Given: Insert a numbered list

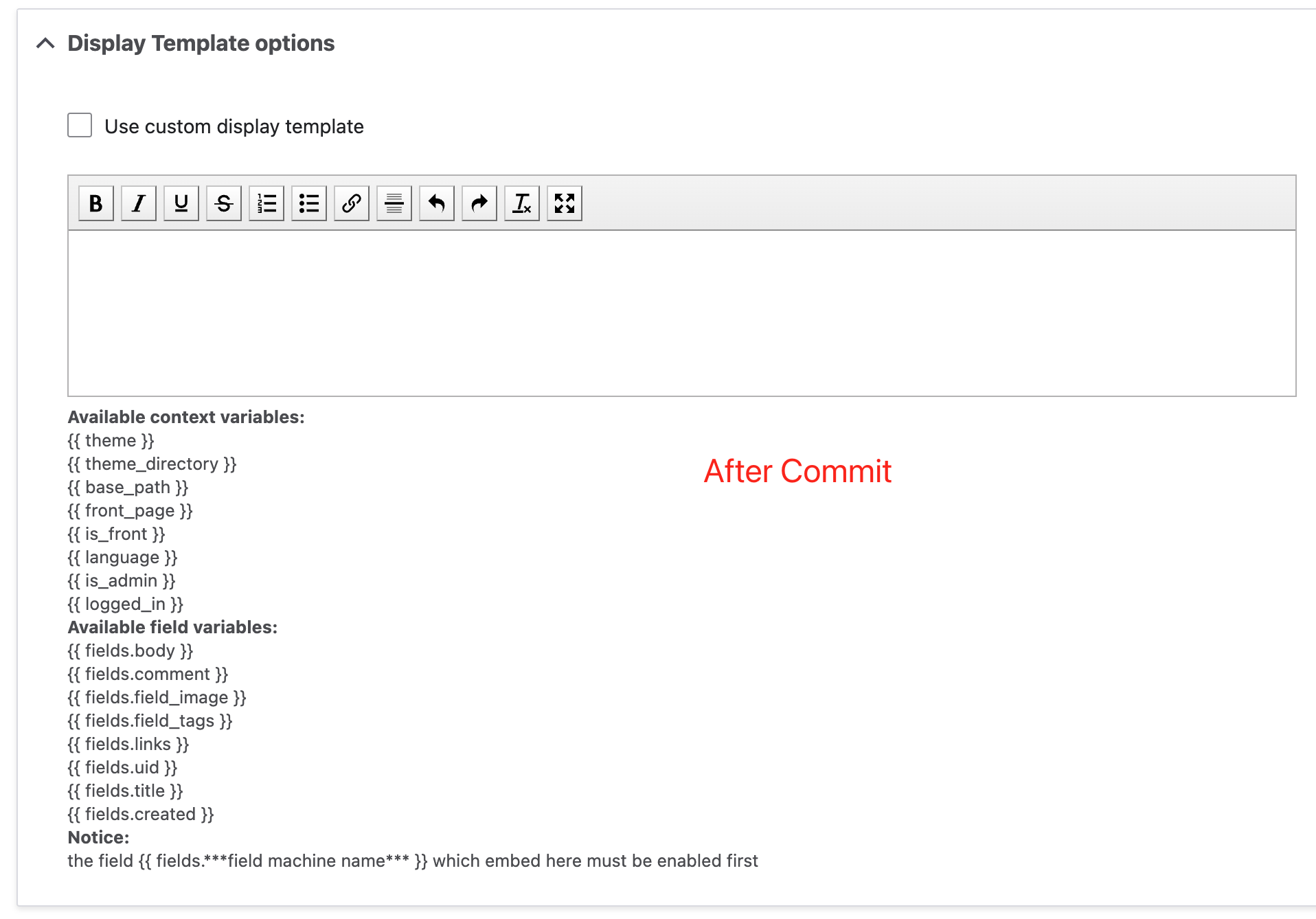Looking at the screenshot, I should 266,203.
